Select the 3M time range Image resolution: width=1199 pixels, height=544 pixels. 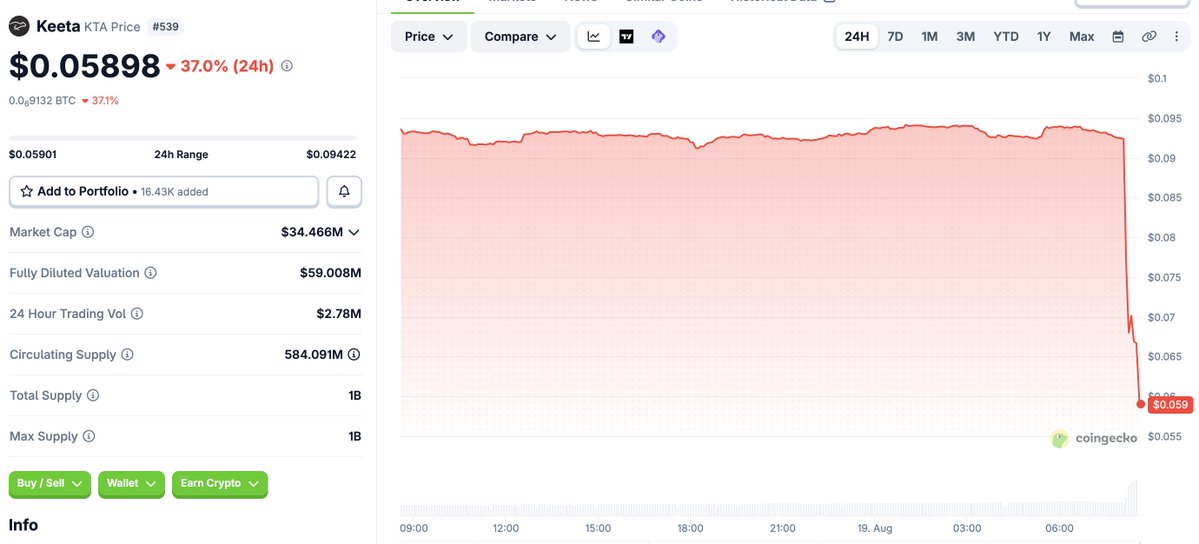tap(965, 37)
